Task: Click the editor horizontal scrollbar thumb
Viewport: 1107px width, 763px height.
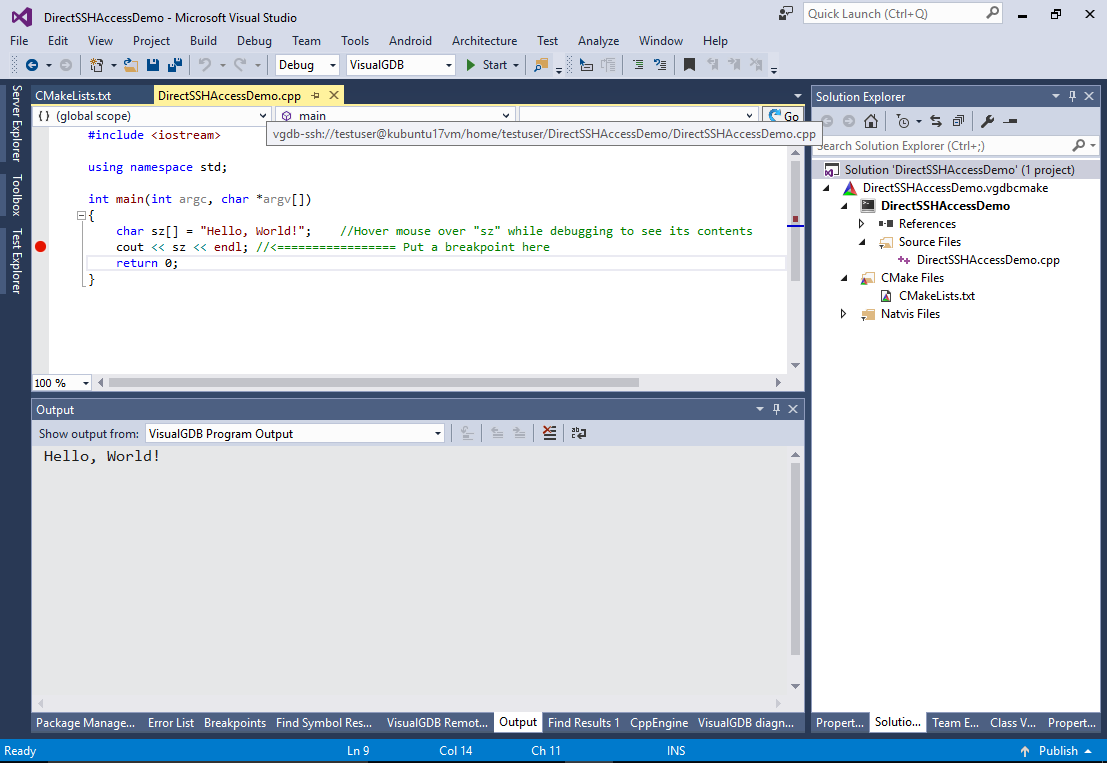Action: coord(373,383)
